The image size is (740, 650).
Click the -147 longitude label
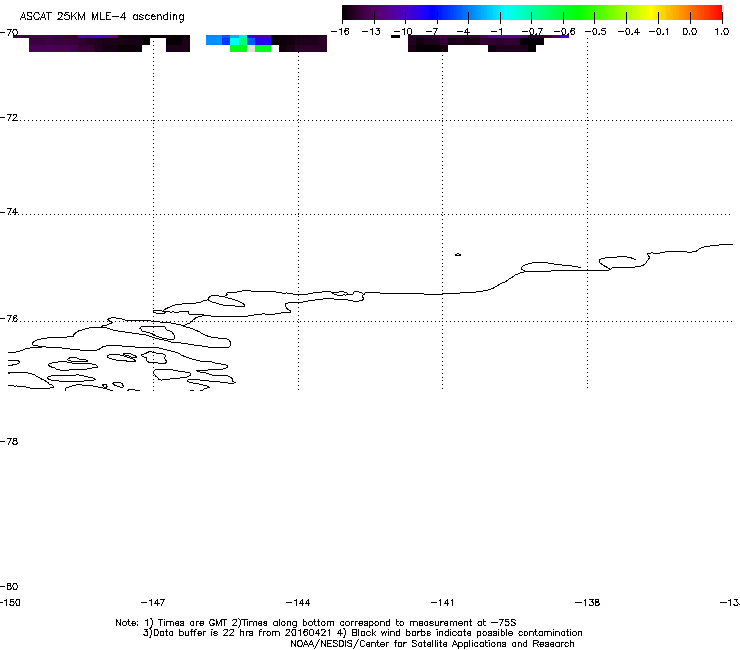[153, 602]
